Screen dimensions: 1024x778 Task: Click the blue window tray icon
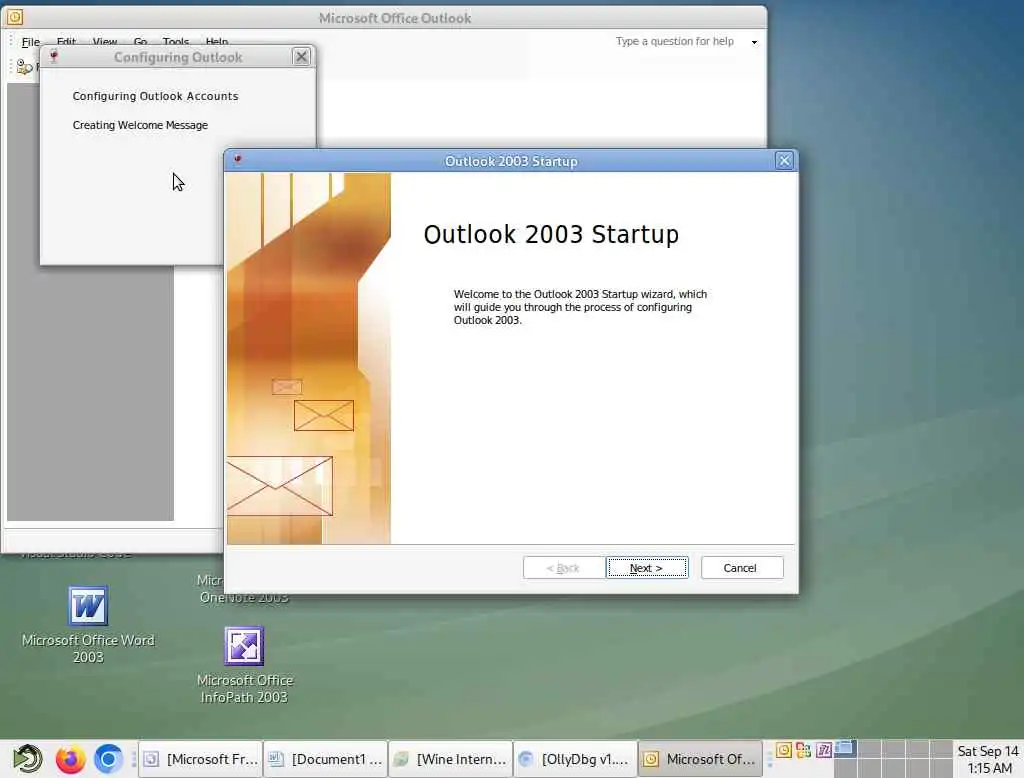click(844, 749)
